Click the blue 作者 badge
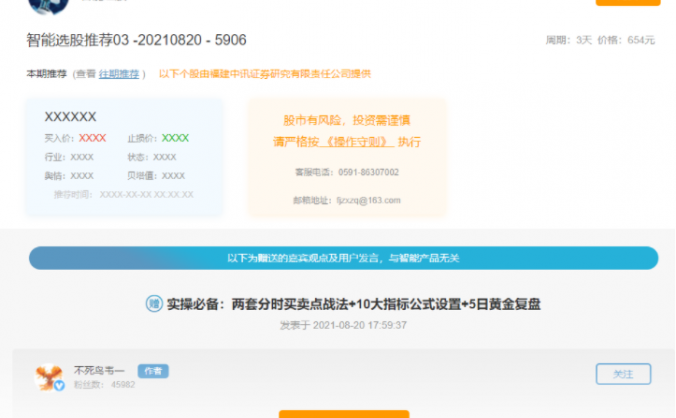This screenshot has width=676, height=418. coord(153,371)
